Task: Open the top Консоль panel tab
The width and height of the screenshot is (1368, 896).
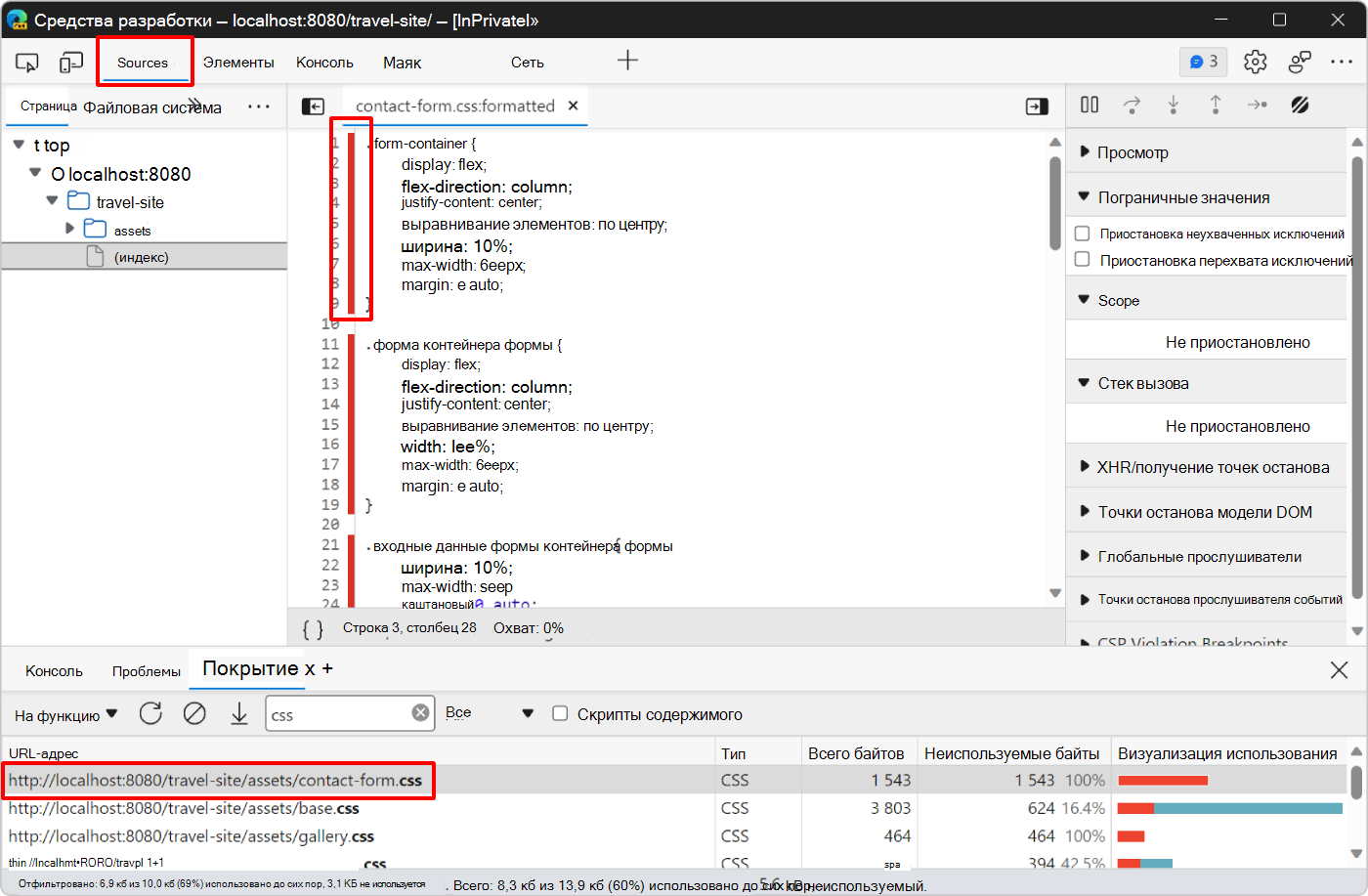Action: tap(324, 63)
